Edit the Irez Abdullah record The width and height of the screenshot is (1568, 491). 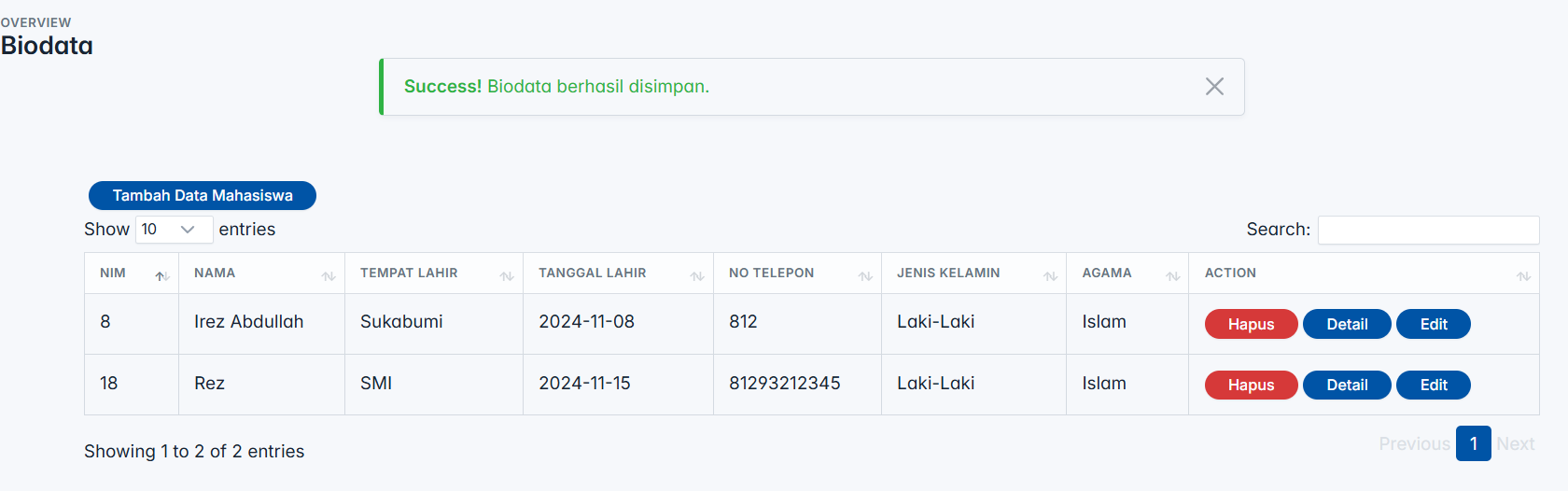(x=1434, y=324)
